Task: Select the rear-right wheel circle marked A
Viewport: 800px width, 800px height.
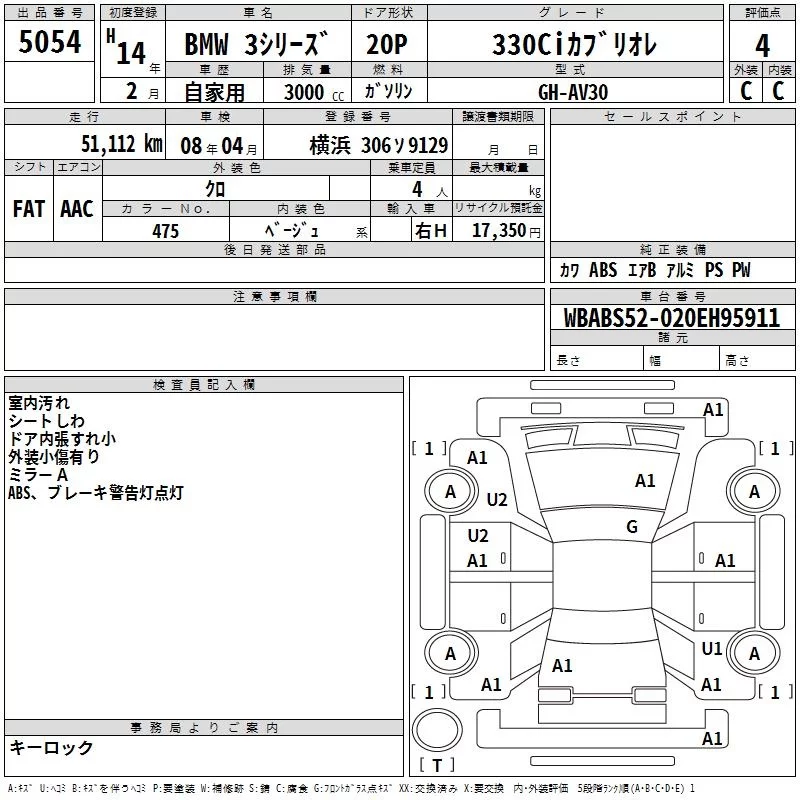Action: point(754,653)
